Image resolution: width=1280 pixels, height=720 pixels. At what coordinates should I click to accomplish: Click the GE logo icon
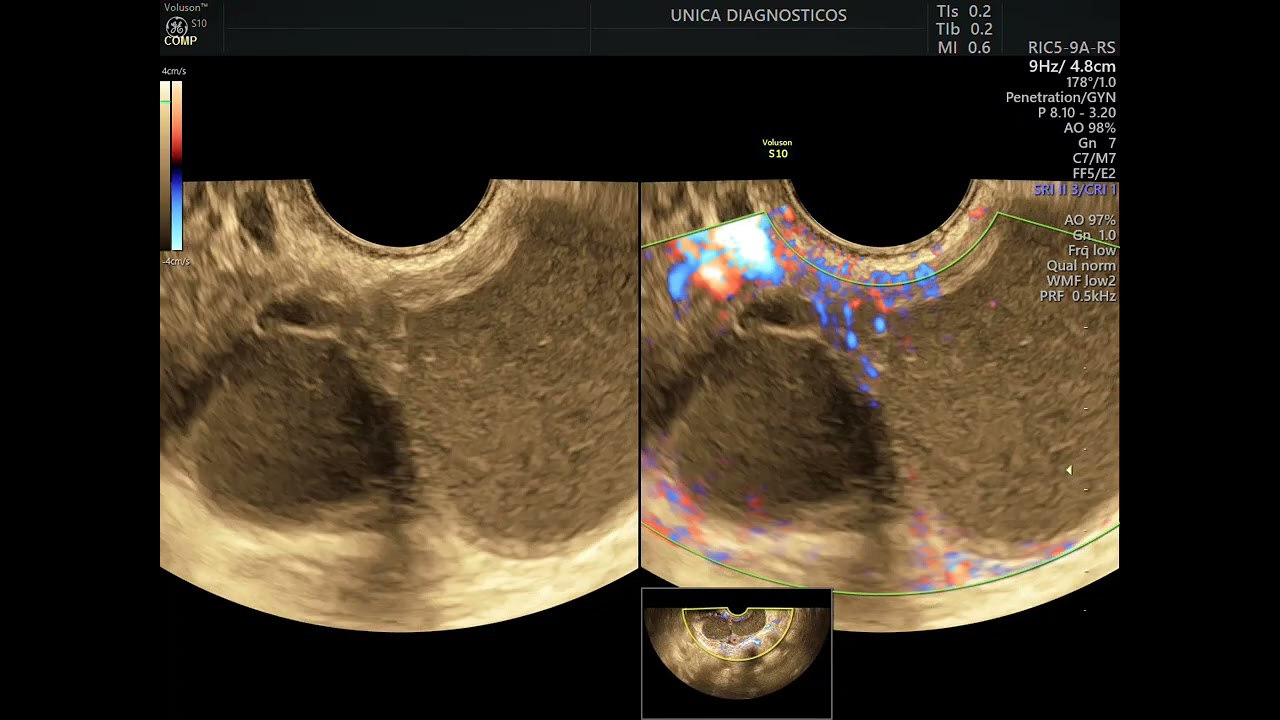tap(176, 26)
